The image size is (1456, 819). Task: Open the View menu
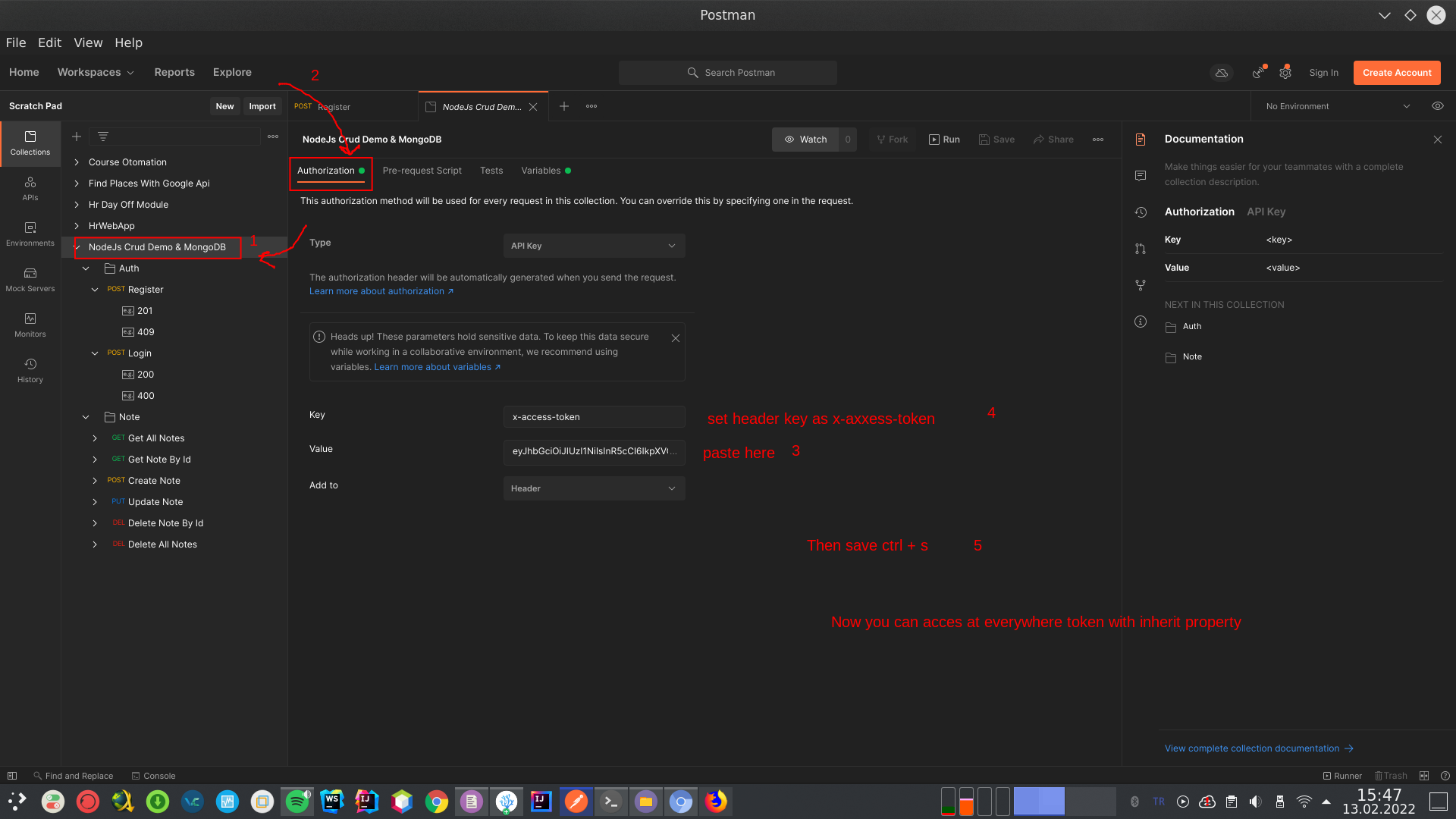pyautogui.click(x=88, y=42)
